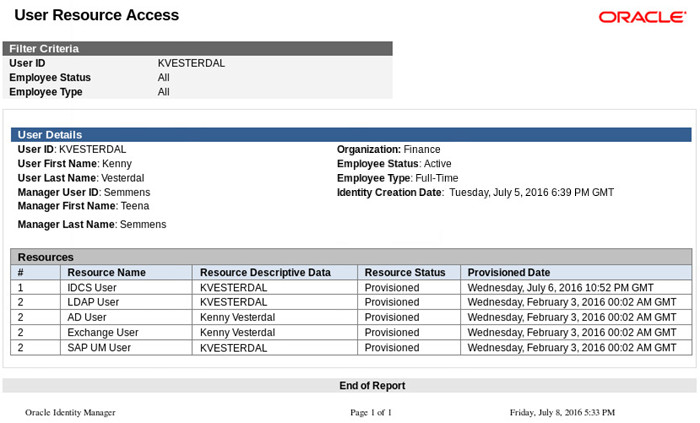Click the User Resource Access title

point(96,15)
